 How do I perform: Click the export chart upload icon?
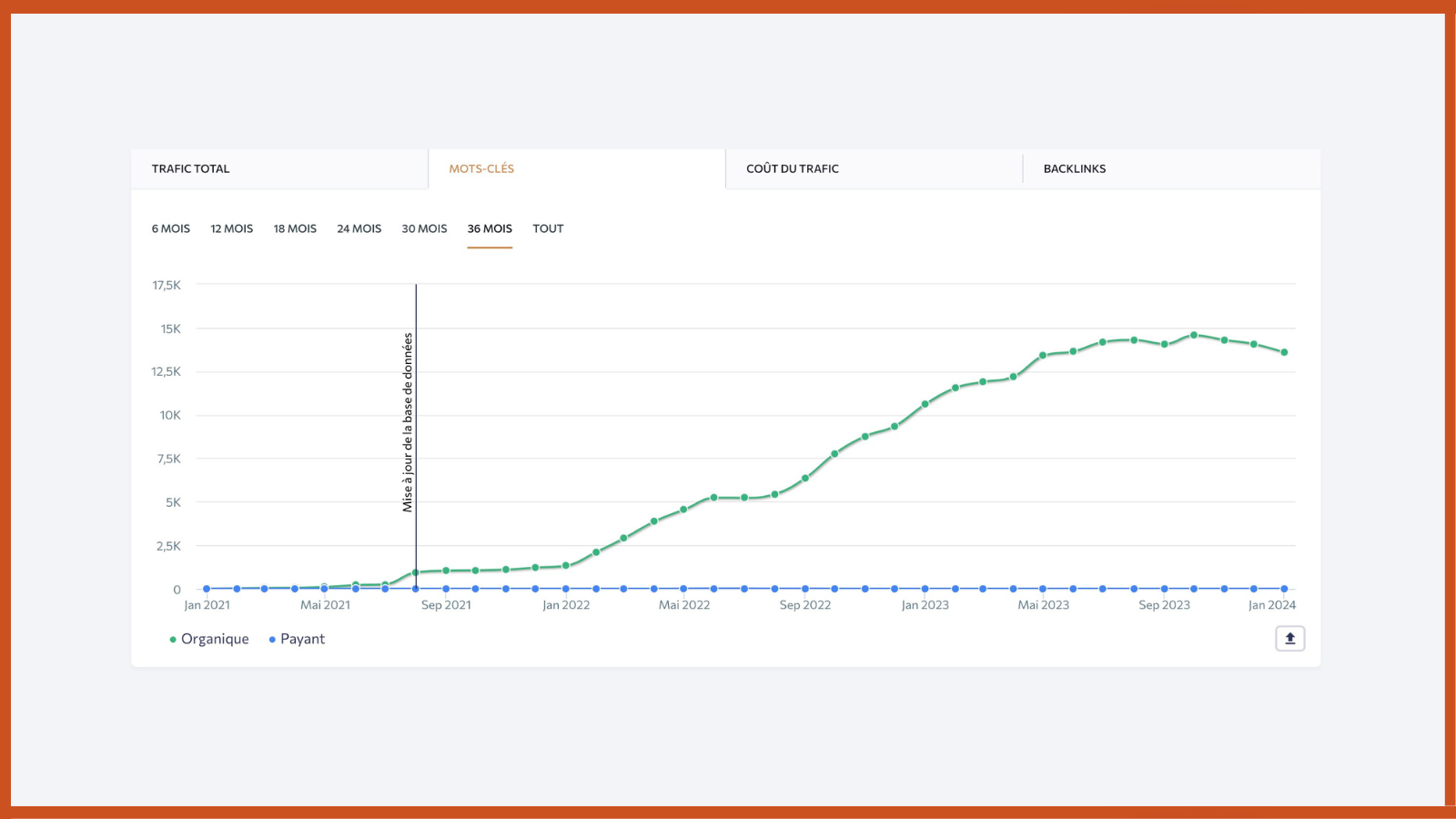[1289, 639]
